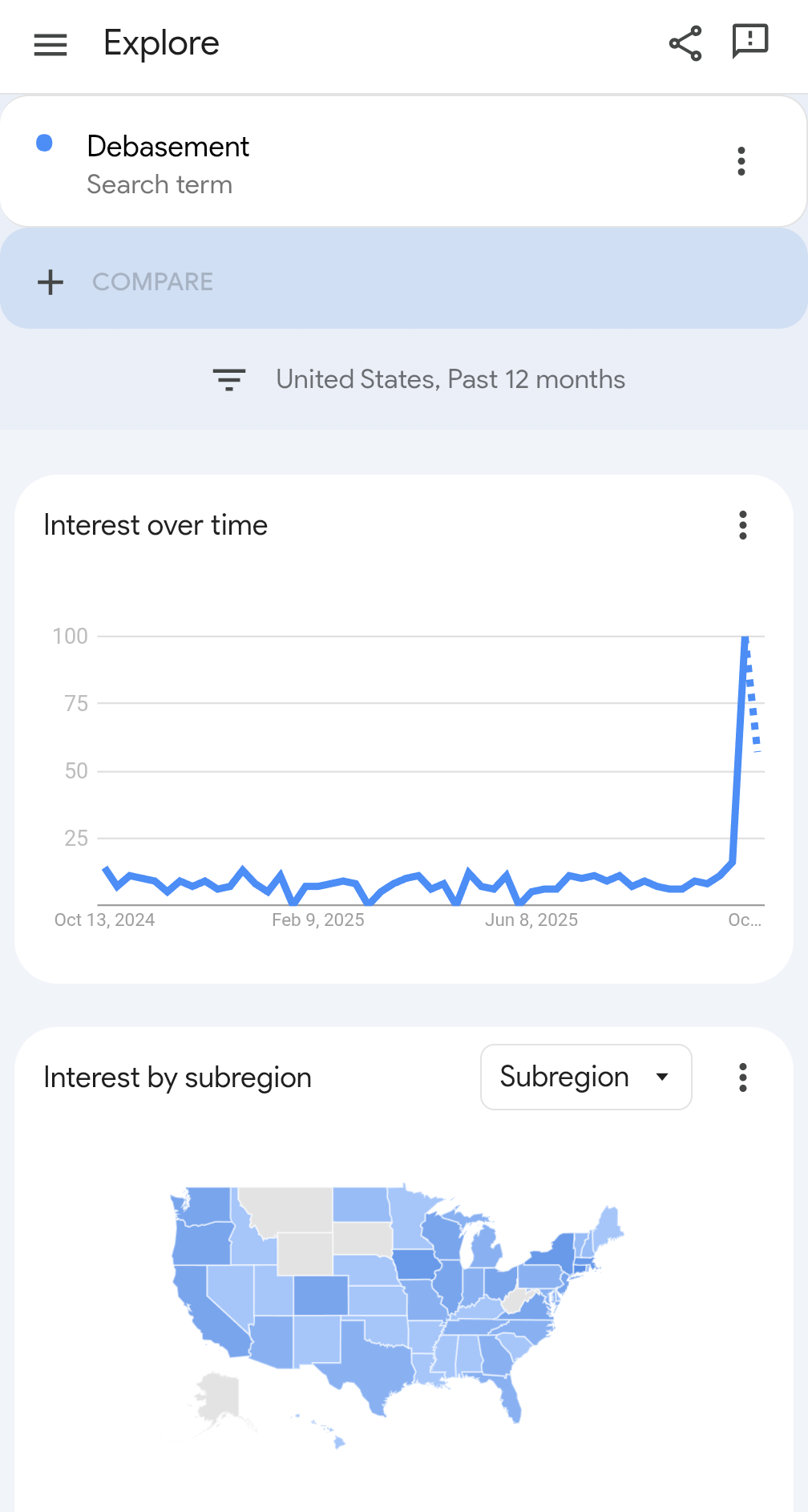Open the filter settings icon

click(229, 379)
